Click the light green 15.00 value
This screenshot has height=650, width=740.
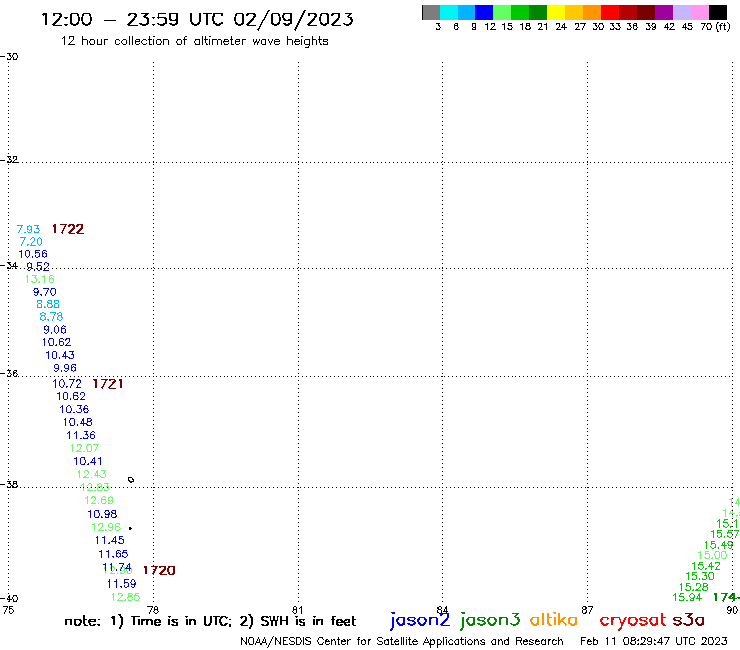point(713,556)
